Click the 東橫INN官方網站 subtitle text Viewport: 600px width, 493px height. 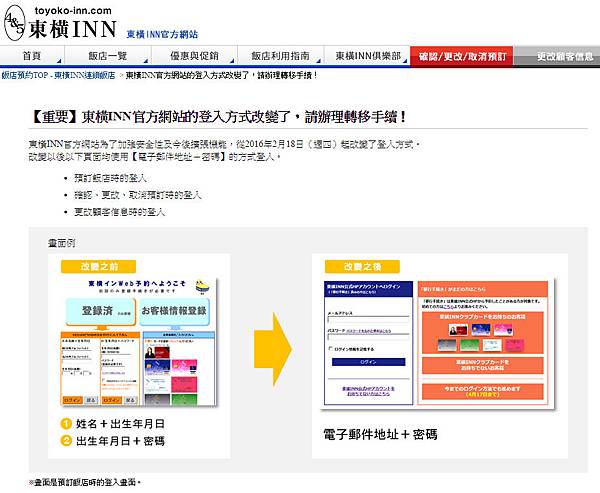tap(162, 34)
